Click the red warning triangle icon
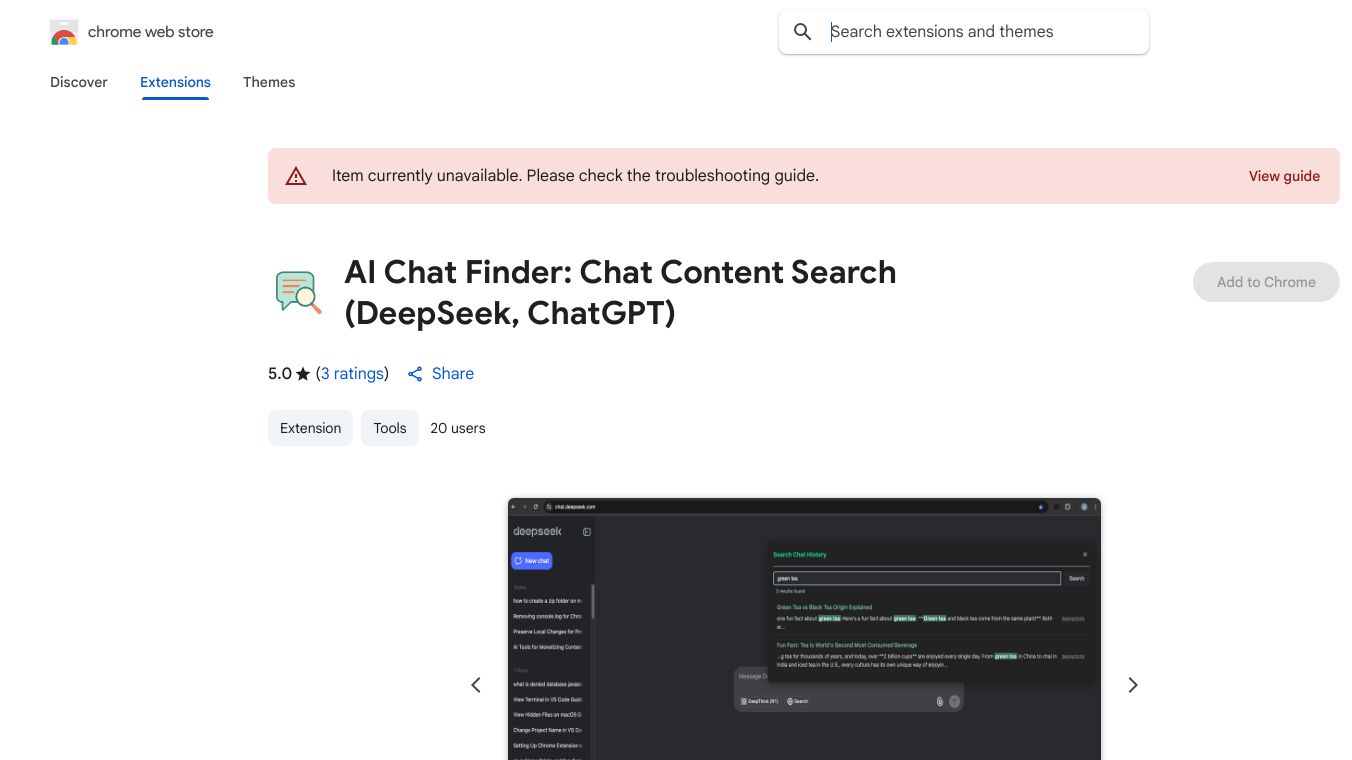Image resolution: width=1352 pixels, height=760 pixels. point(296,176)
